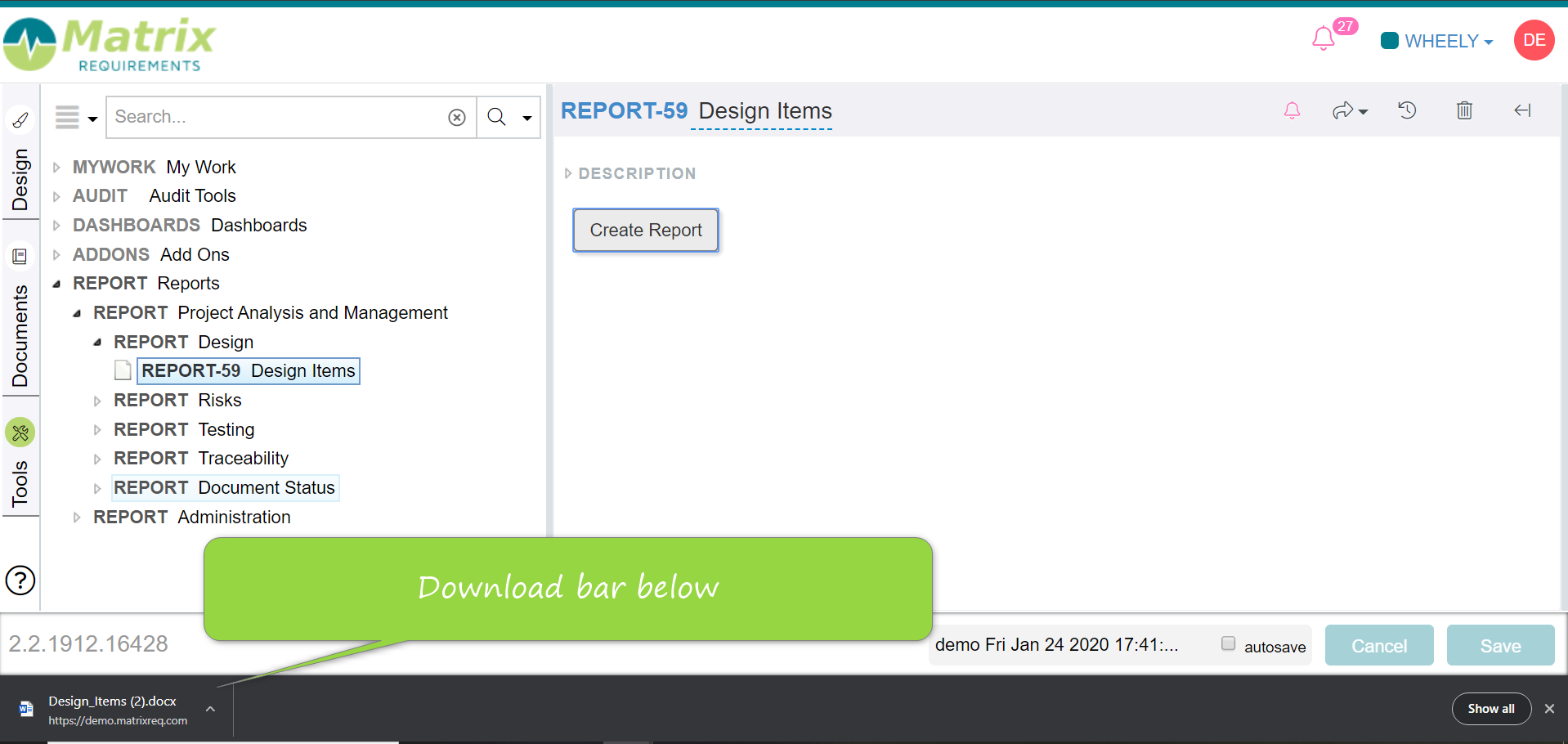
Task: Click the DE user avatar
Action: [1534, 40]
